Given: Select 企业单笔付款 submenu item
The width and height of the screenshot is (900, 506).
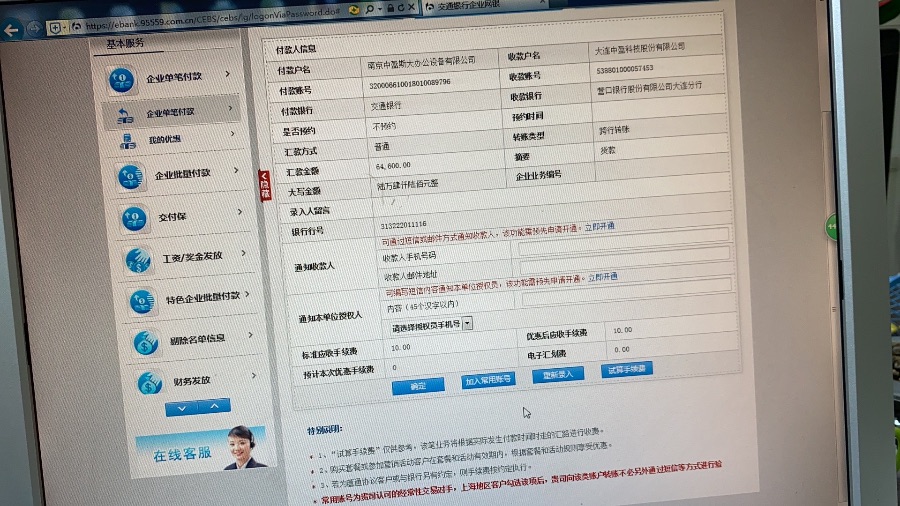Looking at the screenshot, I should [170, 113].
